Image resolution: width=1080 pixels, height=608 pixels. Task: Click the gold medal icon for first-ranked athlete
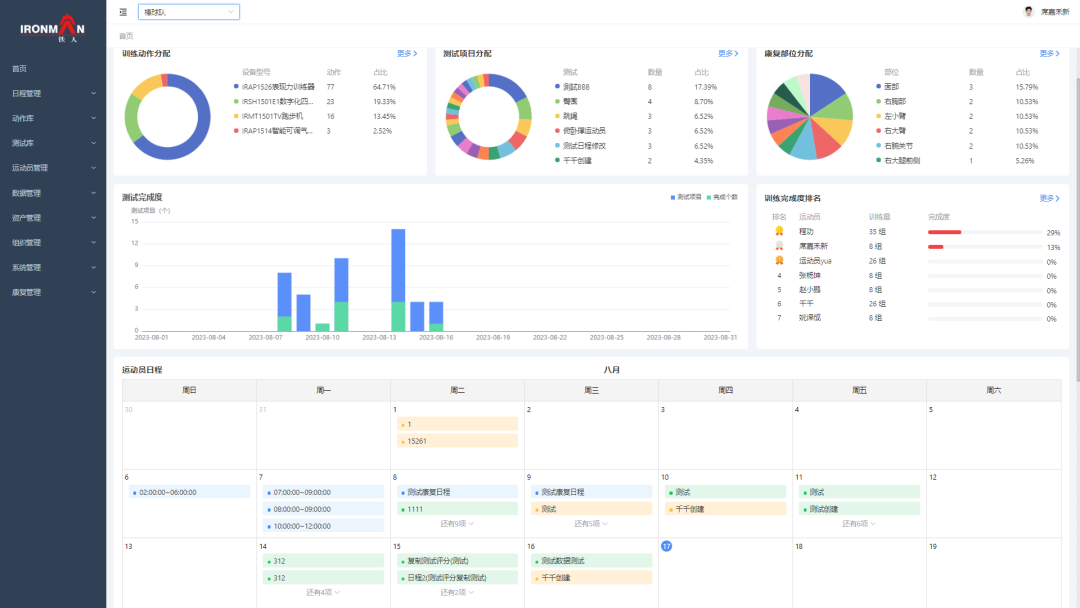[x=779, y=231]
